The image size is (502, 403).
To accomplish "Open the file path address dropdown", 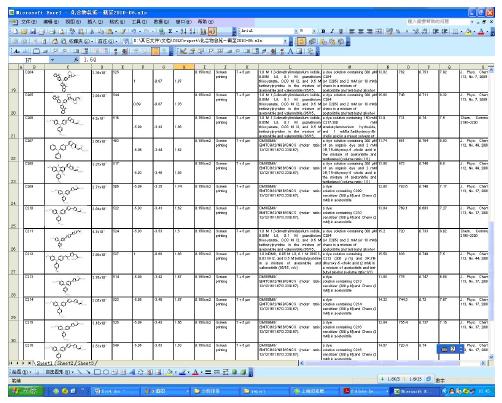I will point(285,41).
